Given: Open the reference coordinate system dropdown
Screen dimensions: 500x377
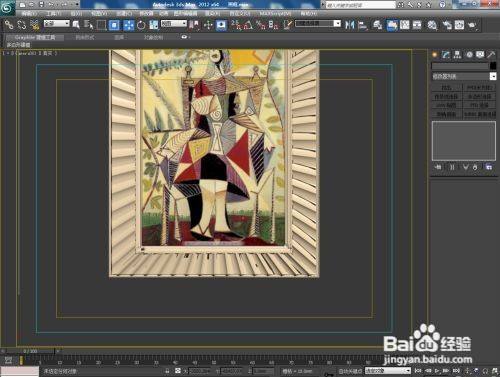Looking at the screenshot, I should point(174,23).
